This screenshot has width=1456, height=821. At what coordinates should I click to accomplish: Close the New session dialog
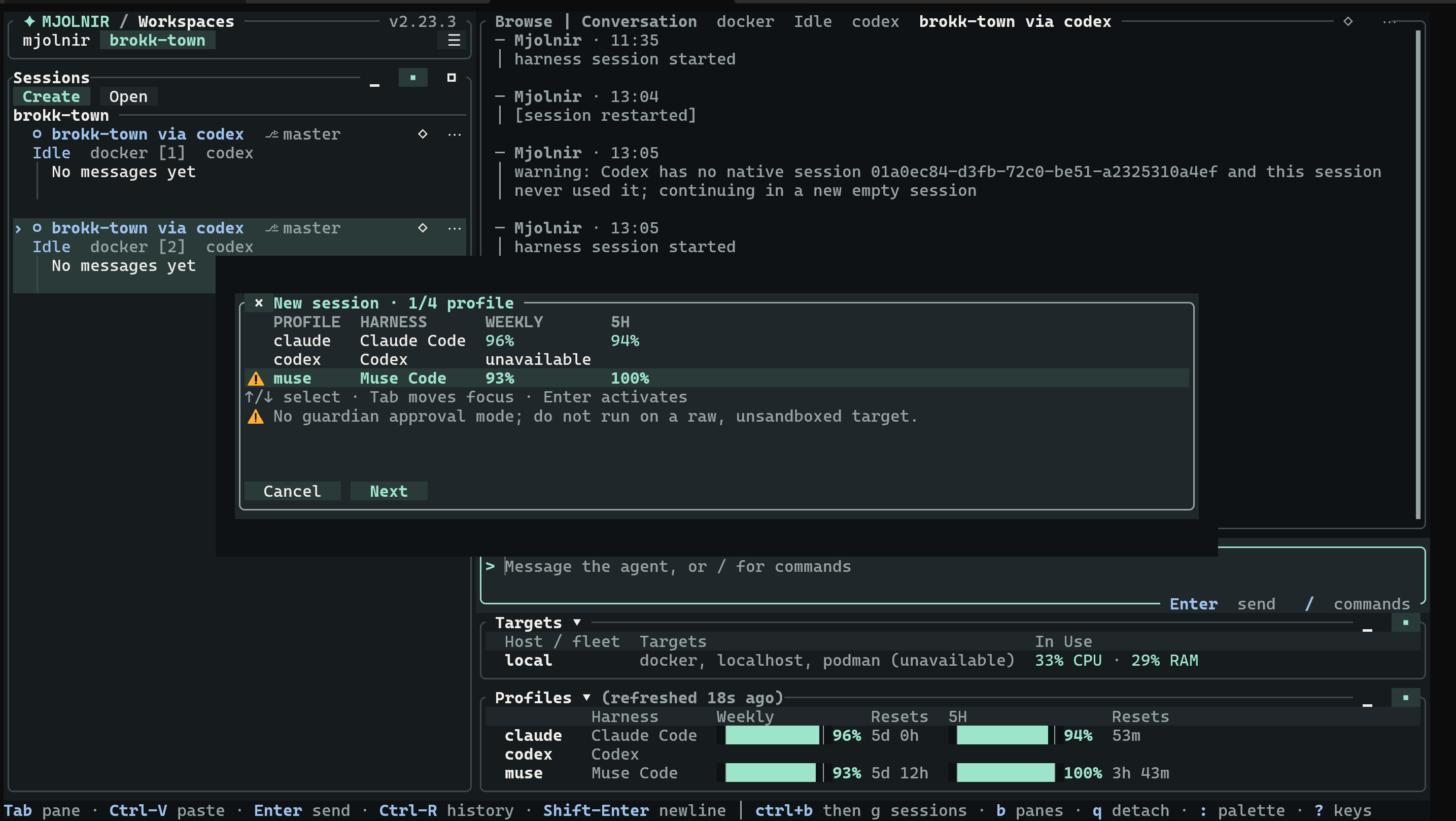coord(259,303)
